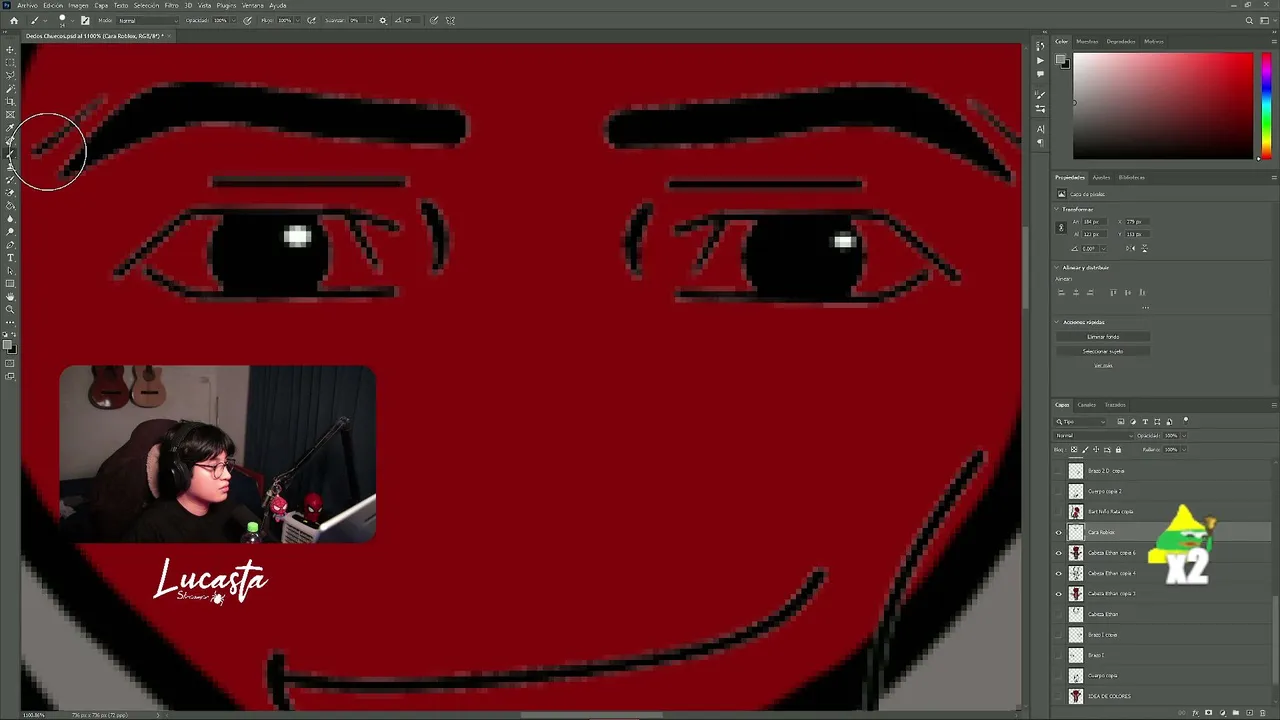Pick a color in the color field
The width and height of the screenshot is (1280, 720).
tap(1163, 106)
